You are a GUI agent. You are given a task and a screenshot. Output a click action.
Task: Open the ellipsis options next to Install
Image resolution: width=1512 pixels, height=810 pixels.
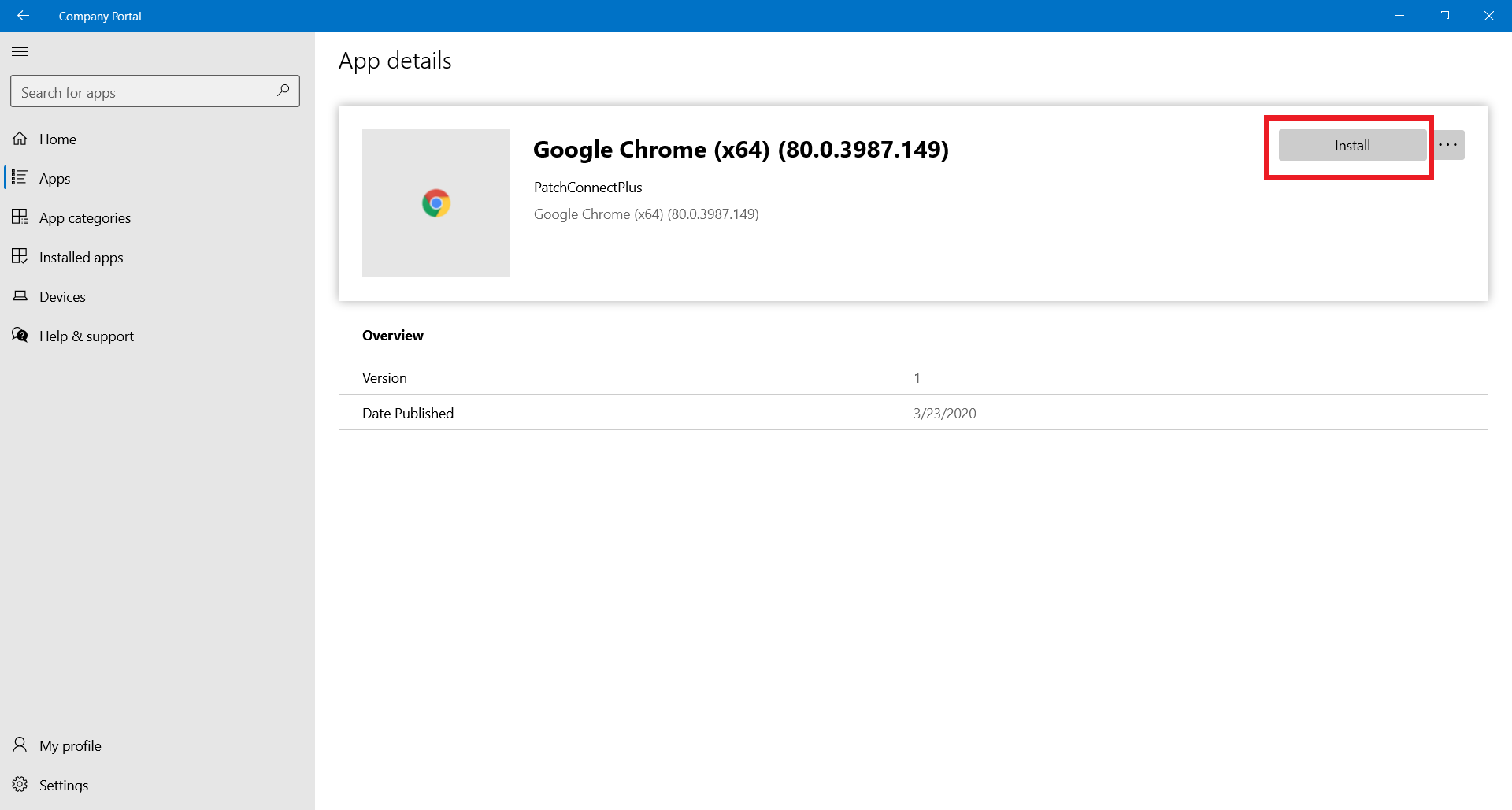point(1449,144)
